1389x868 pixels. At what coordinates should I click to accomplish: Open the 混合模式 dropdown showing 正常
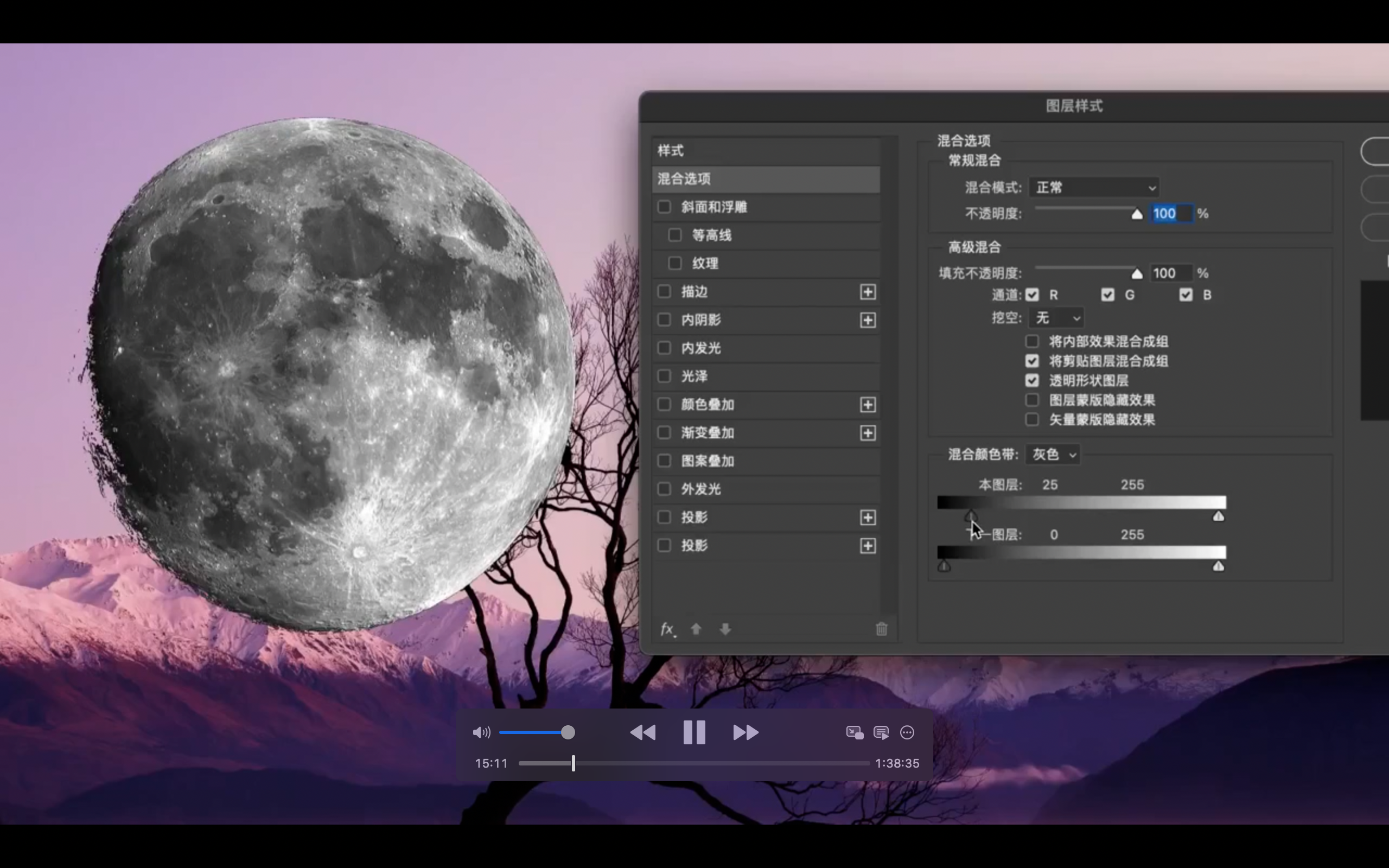click(1094, 188)
